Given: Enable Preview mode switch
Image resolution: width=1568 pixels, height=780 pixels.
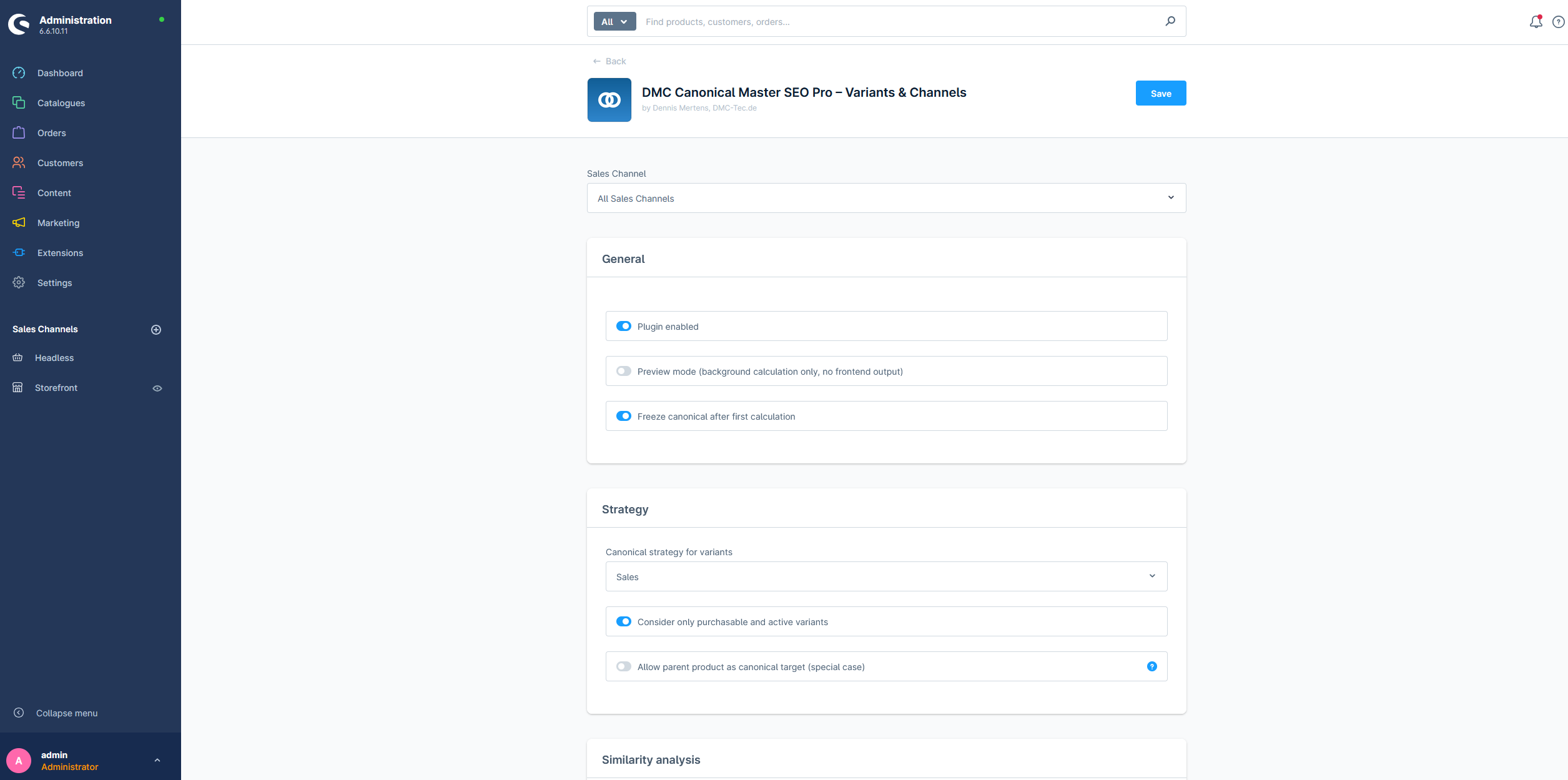Looking at the screenshot, I should pos(624,372).
